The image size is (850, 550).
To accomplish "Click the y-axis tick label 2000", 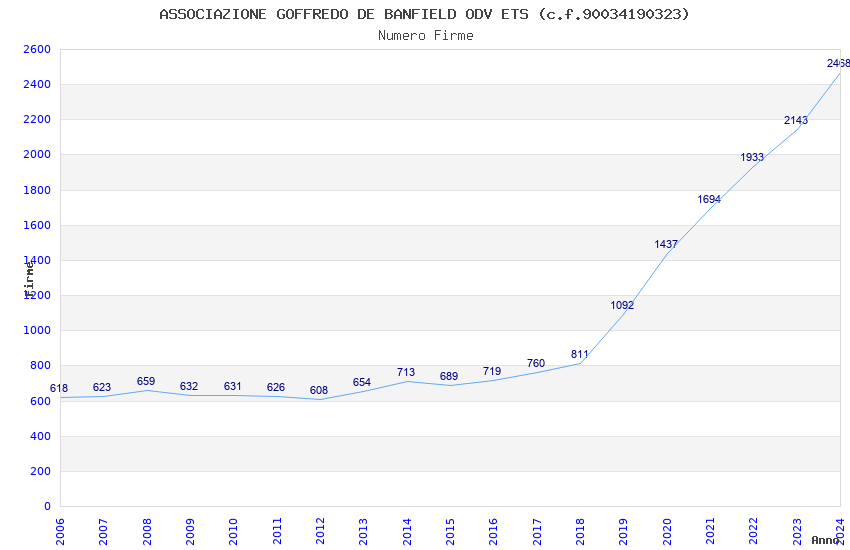I will (x=37, y=154).
